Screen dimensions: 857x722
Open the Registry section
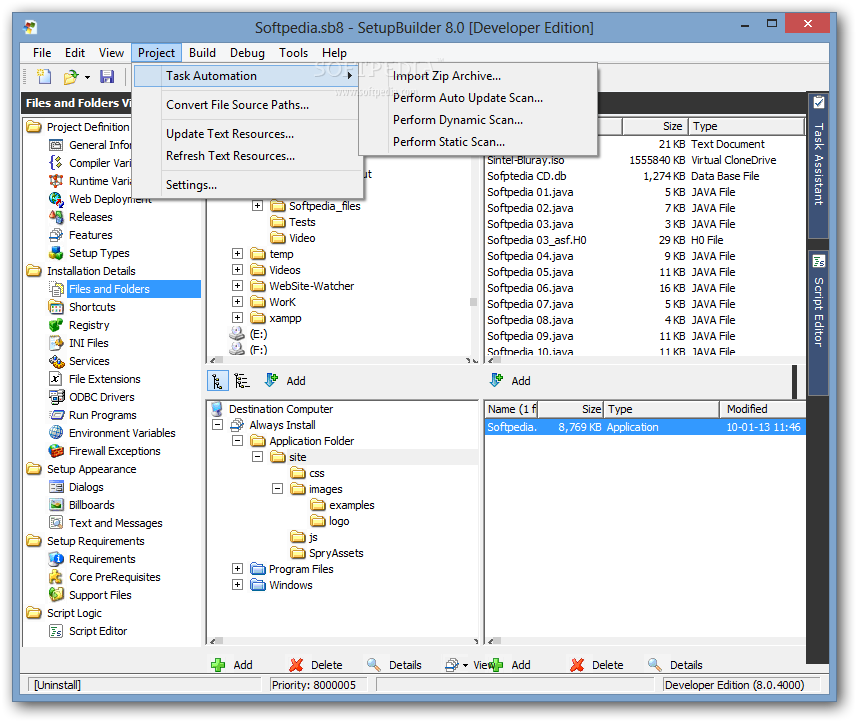click(x=89, y=325)
